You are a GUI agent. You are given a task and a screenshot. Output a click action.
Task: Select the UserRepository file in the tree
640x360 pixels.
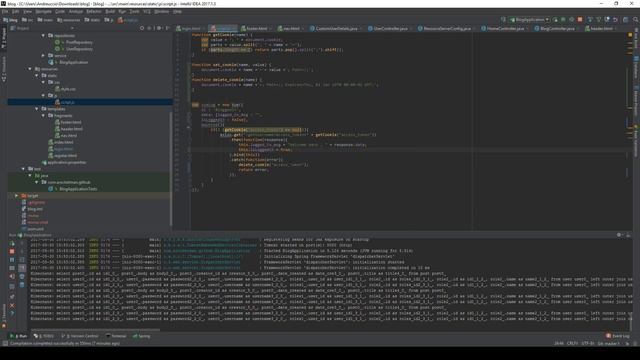(x=73, y=49)
